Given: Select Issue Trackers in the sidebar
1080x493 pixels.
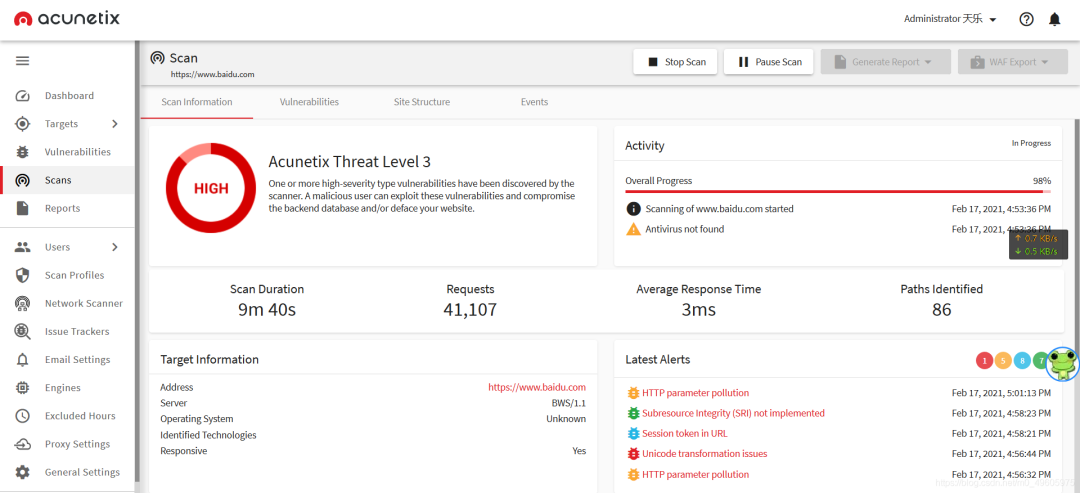Looking at the screenshot, I should pyautogui.click(x=68, y=332).
